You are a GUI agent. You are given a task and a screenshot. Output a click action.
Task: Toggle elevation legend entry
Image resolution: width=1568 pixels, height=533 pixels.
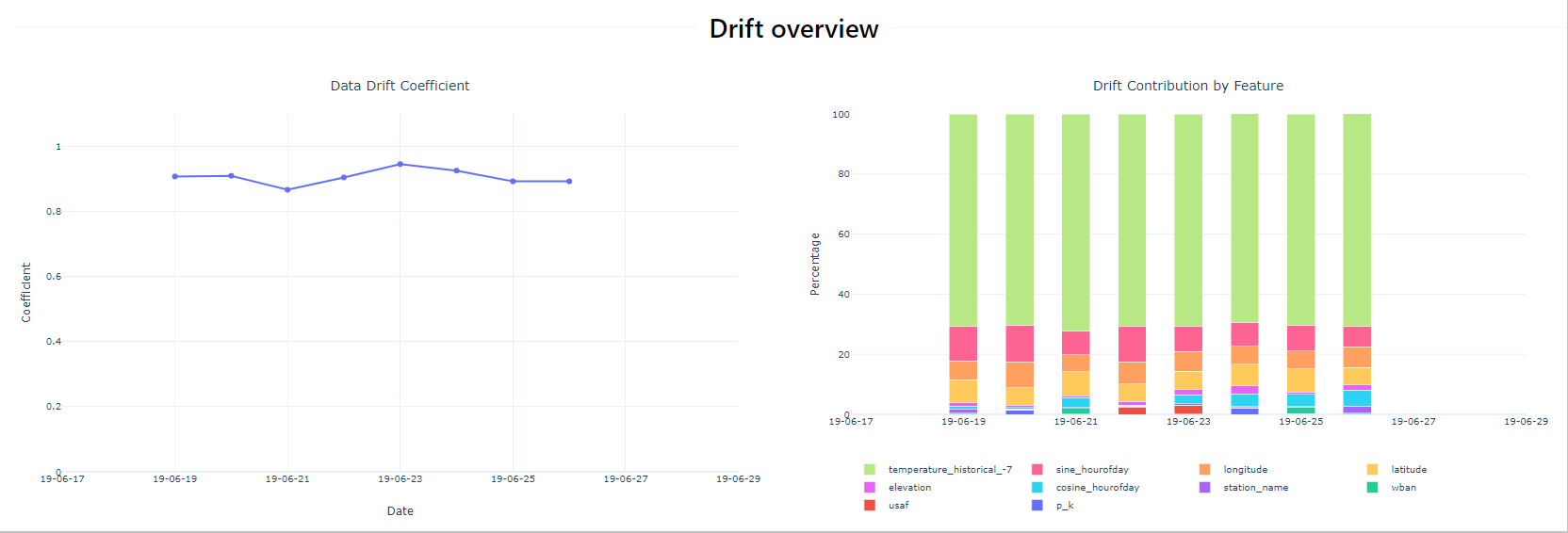898,487
